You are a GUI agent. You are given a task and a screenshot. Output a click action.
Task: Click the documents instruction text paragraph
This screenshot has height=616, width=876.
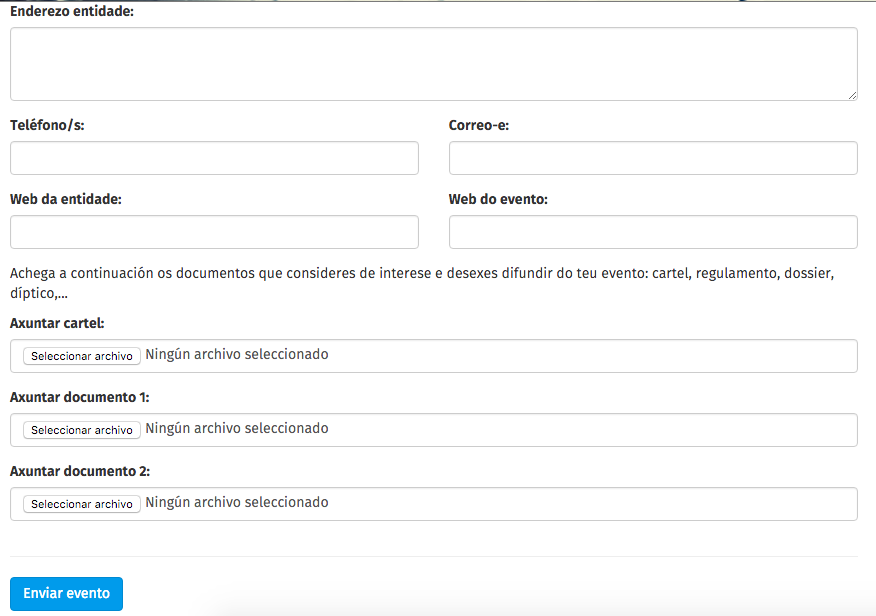pos(422,281)
